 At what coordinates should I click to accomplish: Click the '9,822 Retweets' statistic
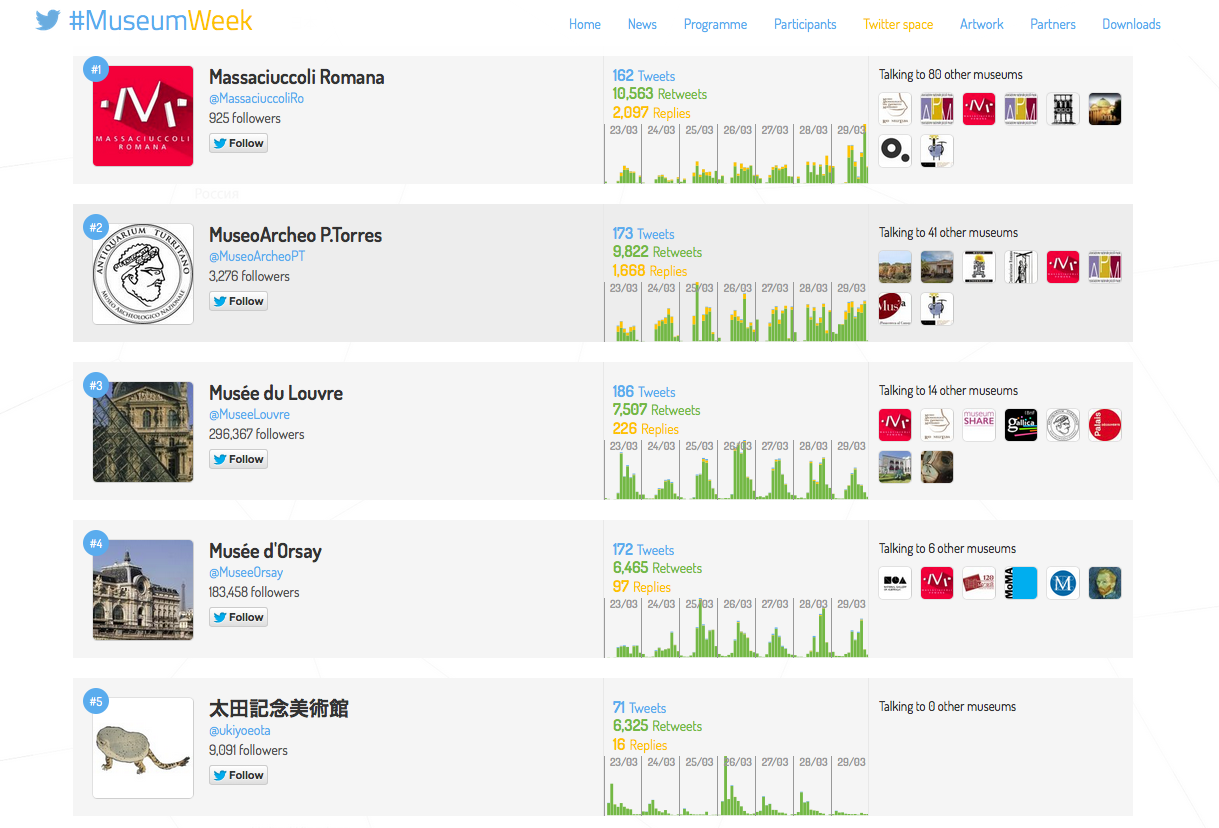[x=657, y=252]
